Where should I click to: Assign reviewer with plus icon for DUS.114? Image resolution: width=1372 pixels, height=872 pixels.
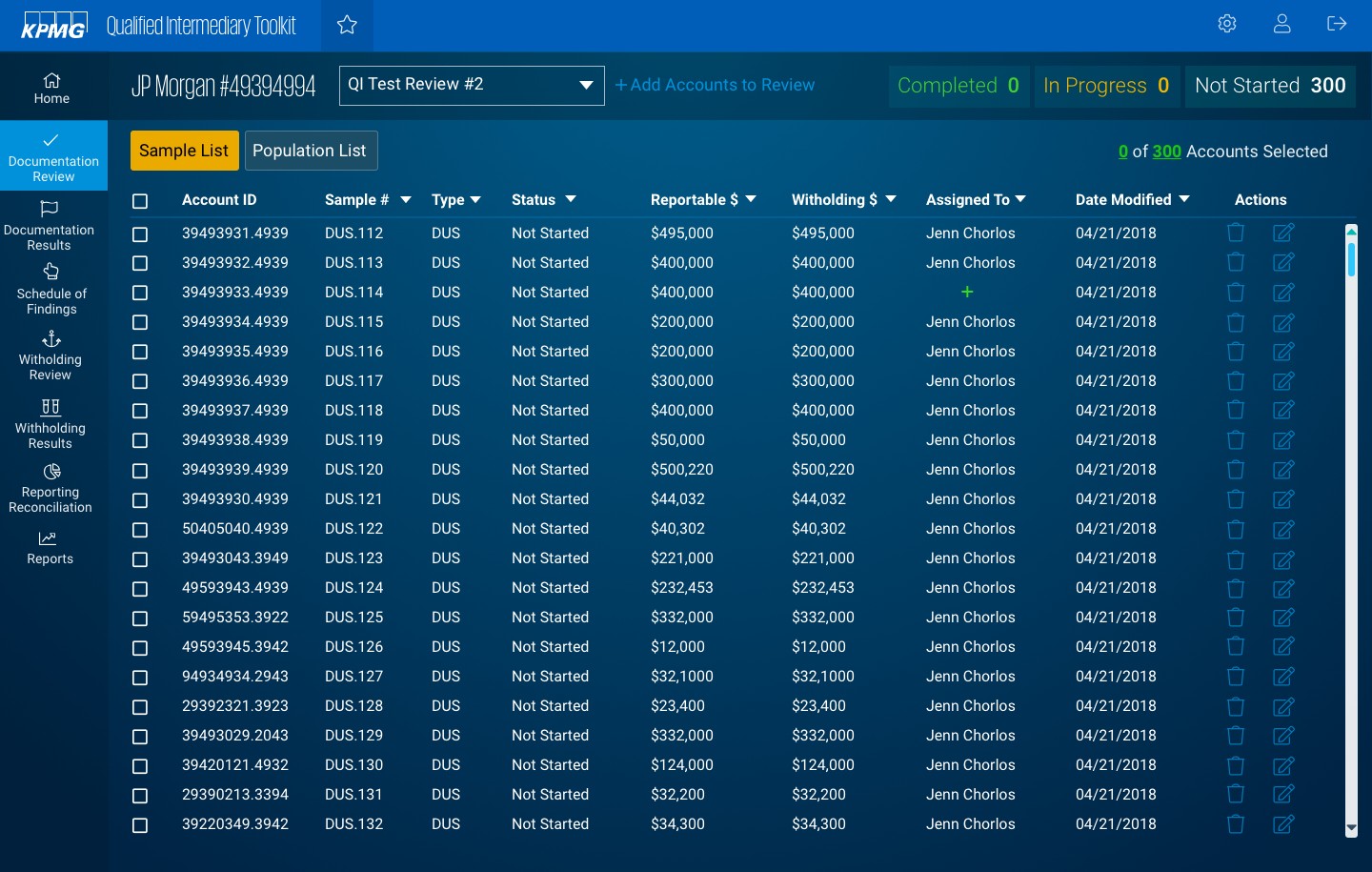tap(967, 292)
